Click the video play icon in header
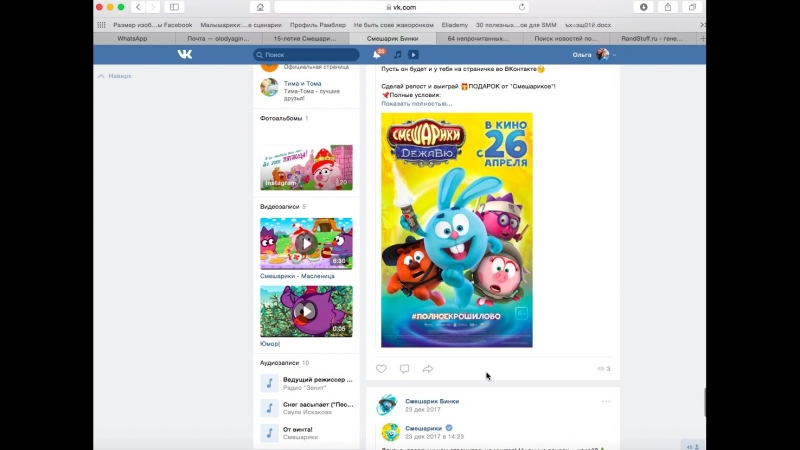 coord(413,55)
